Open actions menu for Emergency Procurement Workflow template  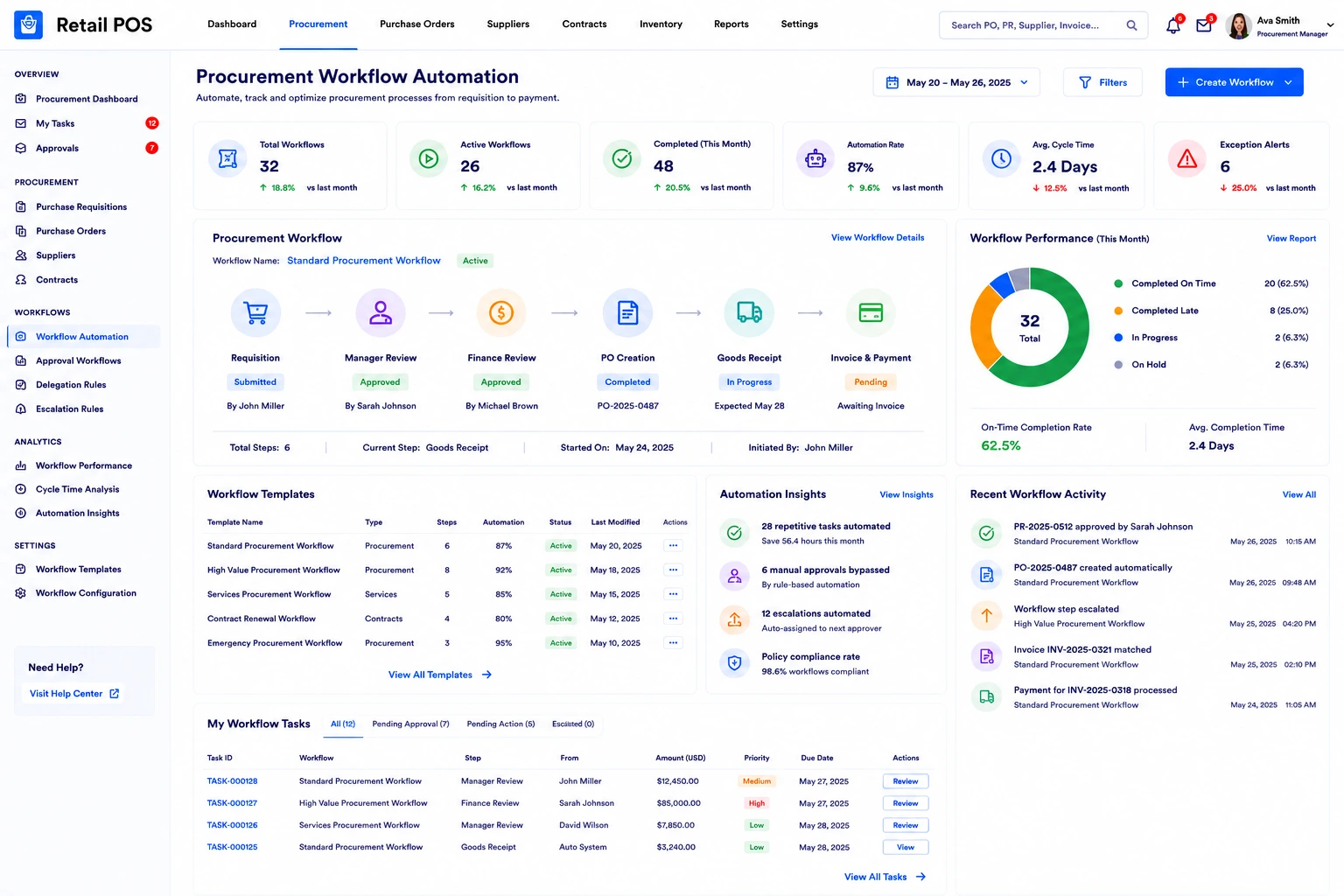673,643
